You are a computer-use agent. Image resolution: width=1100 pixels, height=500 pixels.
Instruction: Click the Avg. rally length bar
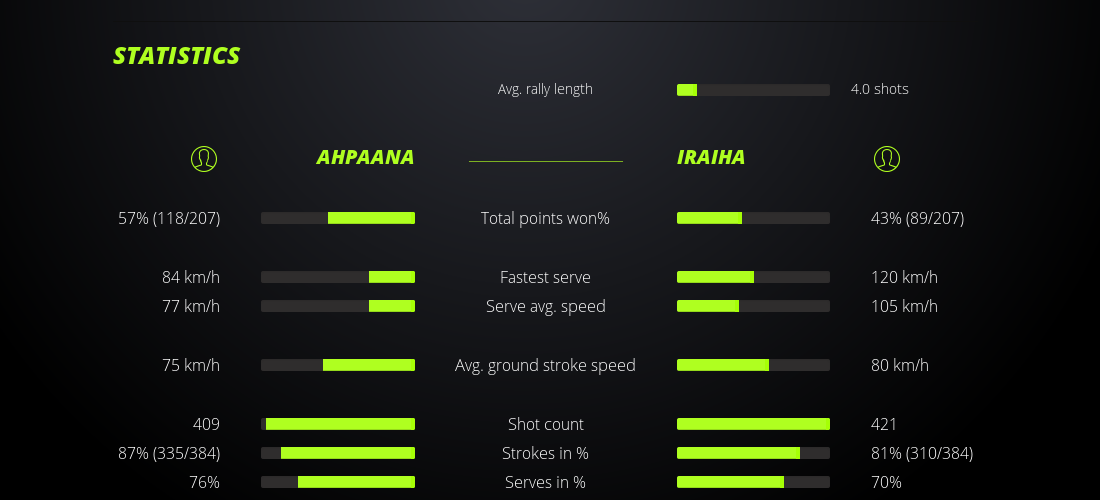[753, 90]
